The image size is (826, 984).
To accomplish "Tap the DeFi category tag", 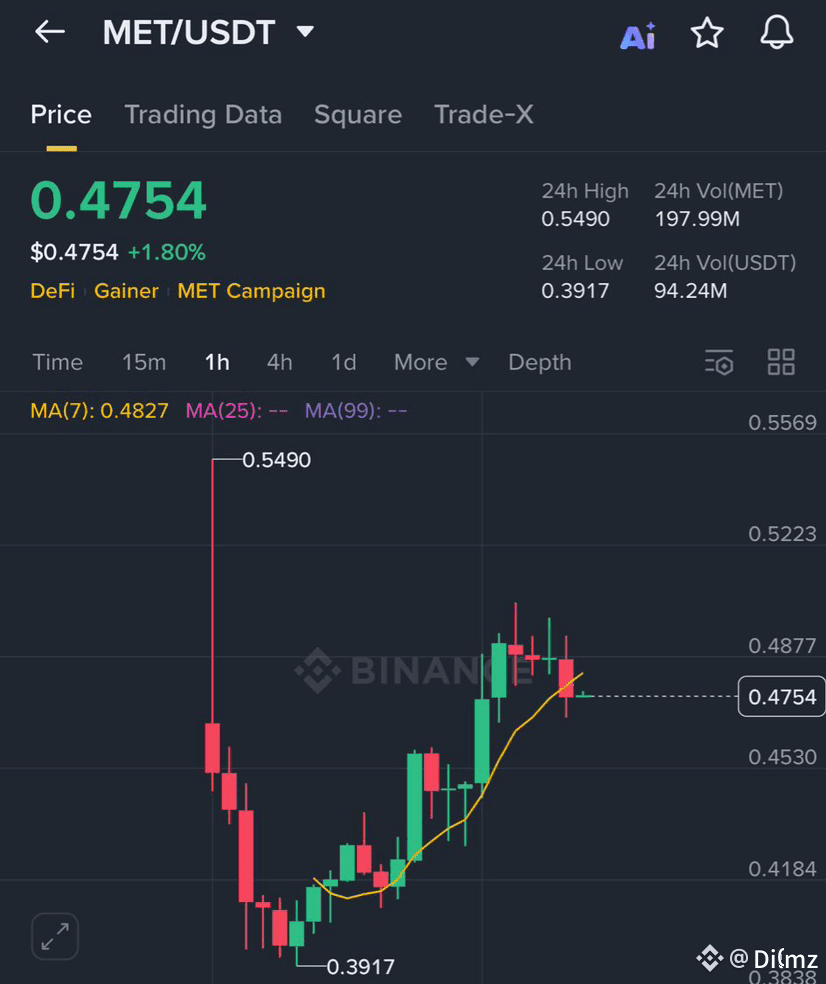I will 53,291.
